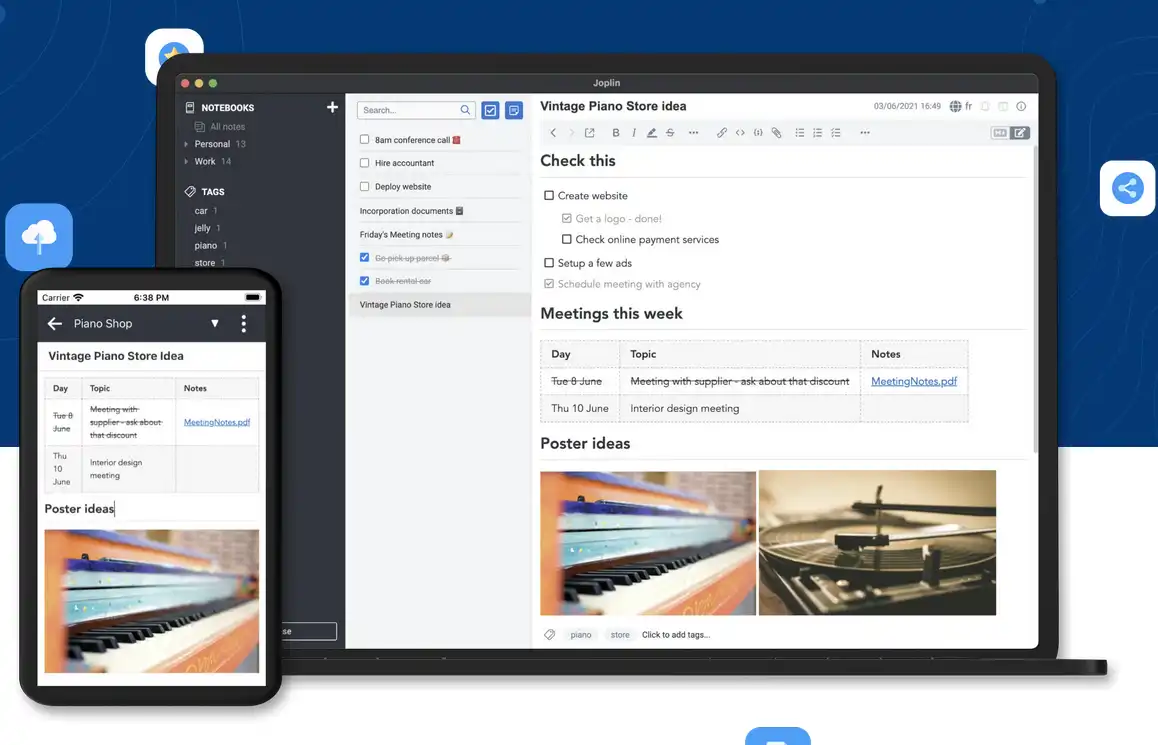Uncheck the "Book rental car" to-do

click(365, 281)
